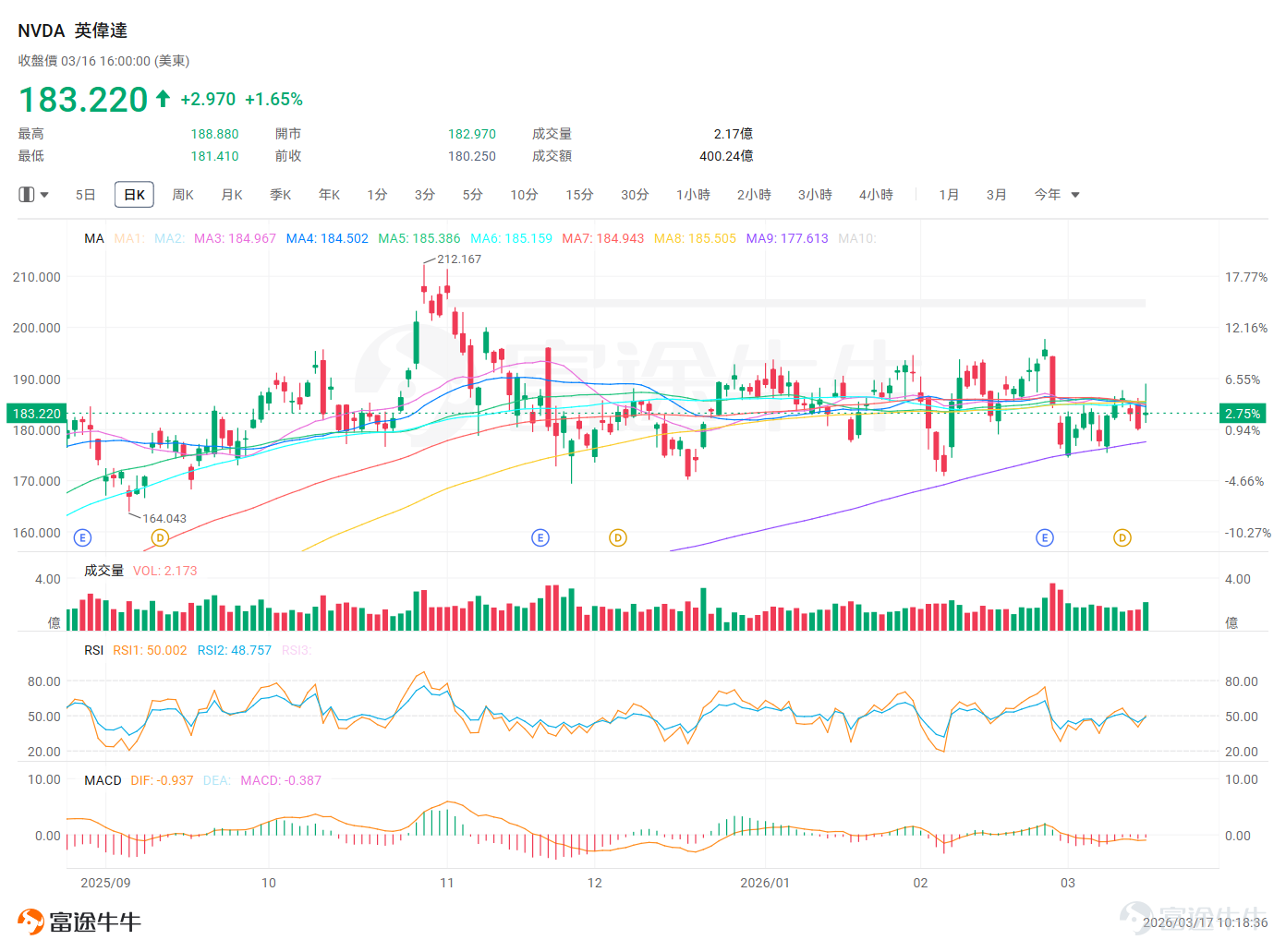The width and height of the screenshot is (1286, 952).
Task: Click the faded MA2 legend label
Action: [169, 238]
